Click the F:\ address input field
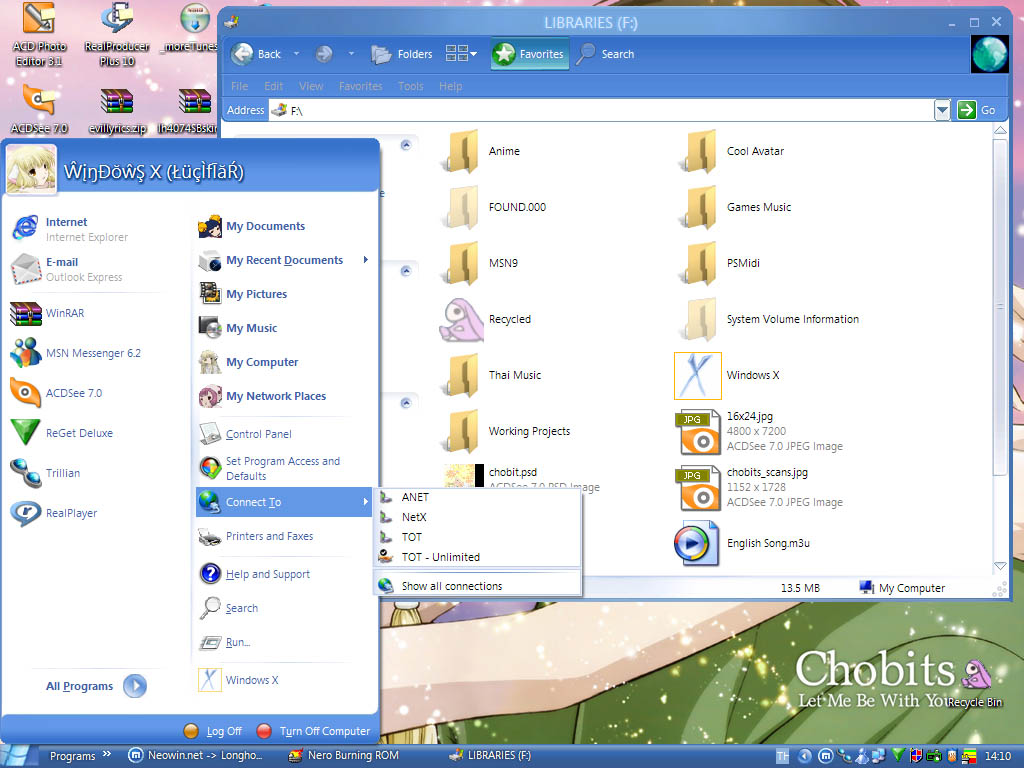Image resolution: width=1024 pixels, height=768 pixels. [600, 110]
